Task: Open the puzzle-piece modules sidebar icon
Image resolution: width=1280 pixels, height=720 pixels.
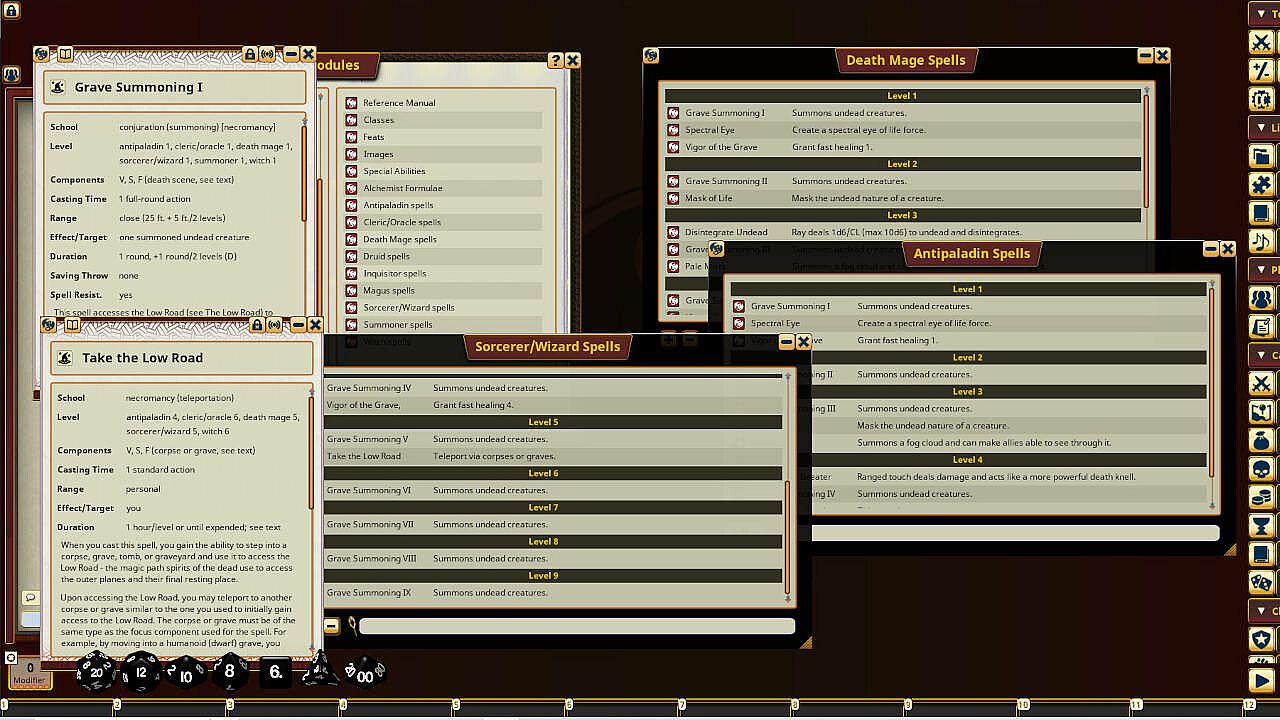Action: point(1261,185)
